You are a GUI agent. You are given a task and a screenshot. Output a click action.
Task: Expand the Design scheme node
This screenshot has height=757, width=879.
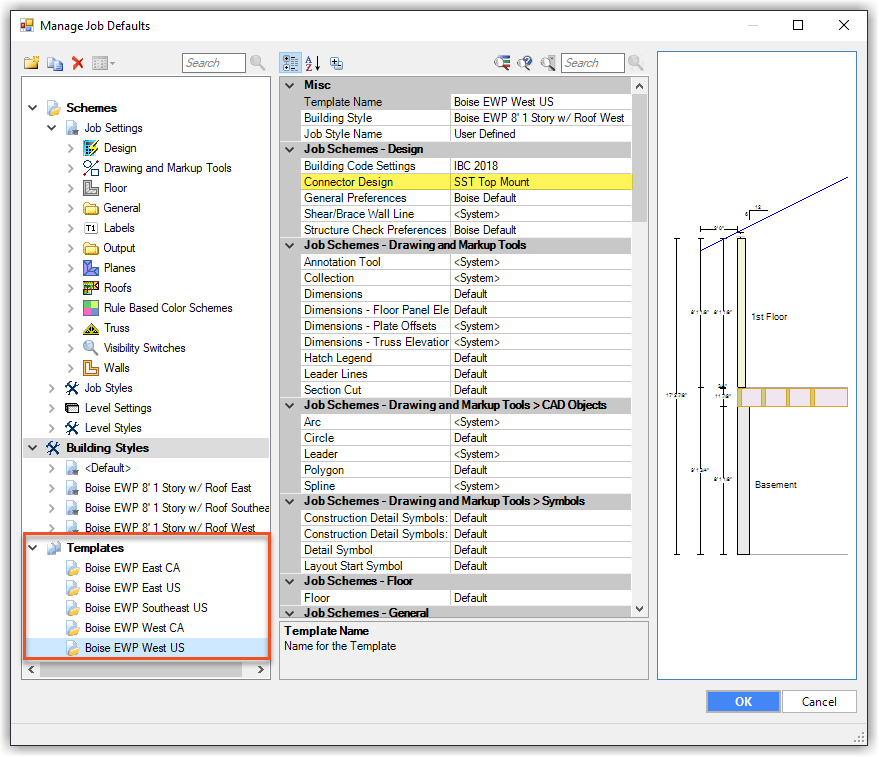pyautogui.click(x=71, y=148)
